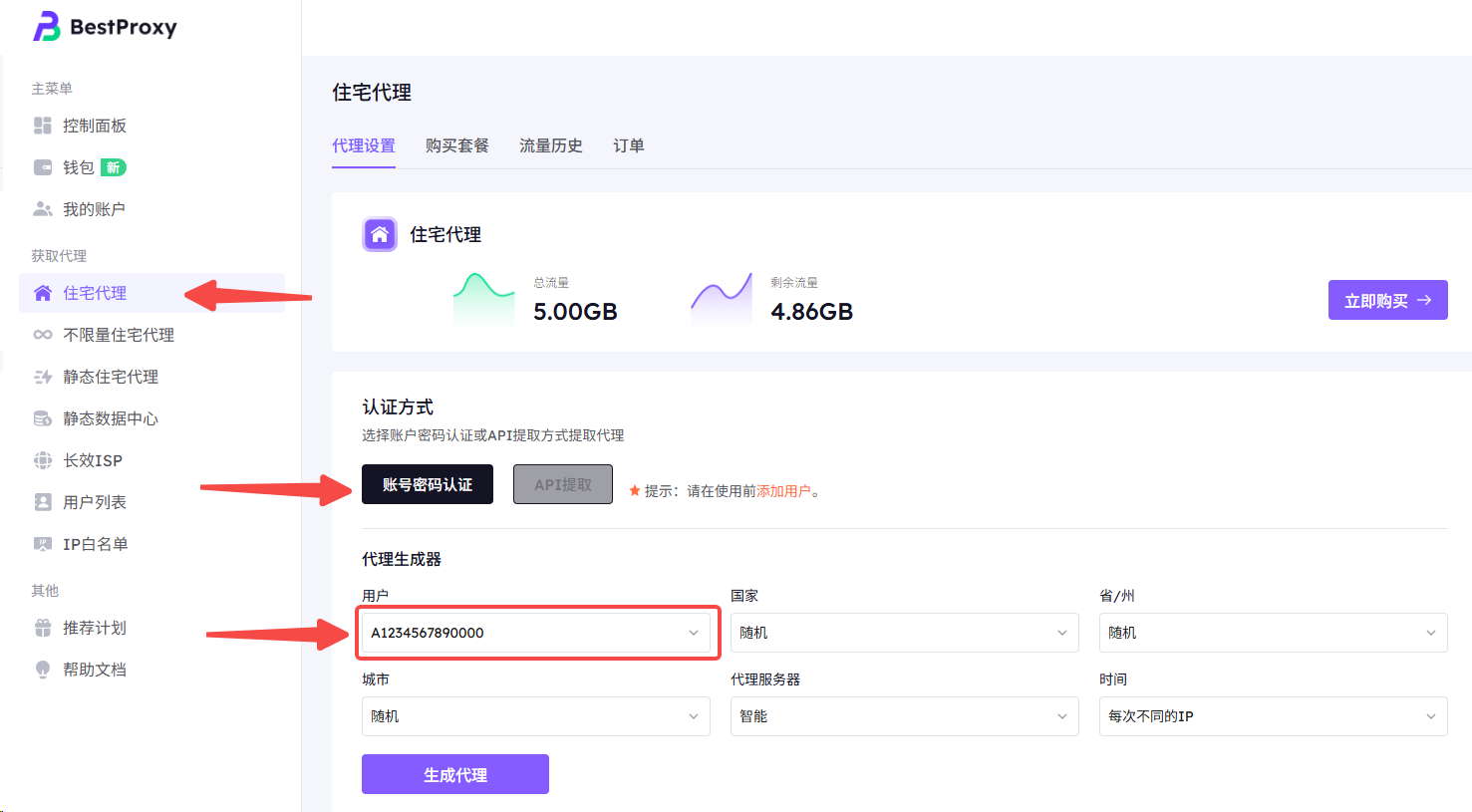1472x812 pixels.
Task: Switch to API提取 authentication mode
Action: click(562, 484)
